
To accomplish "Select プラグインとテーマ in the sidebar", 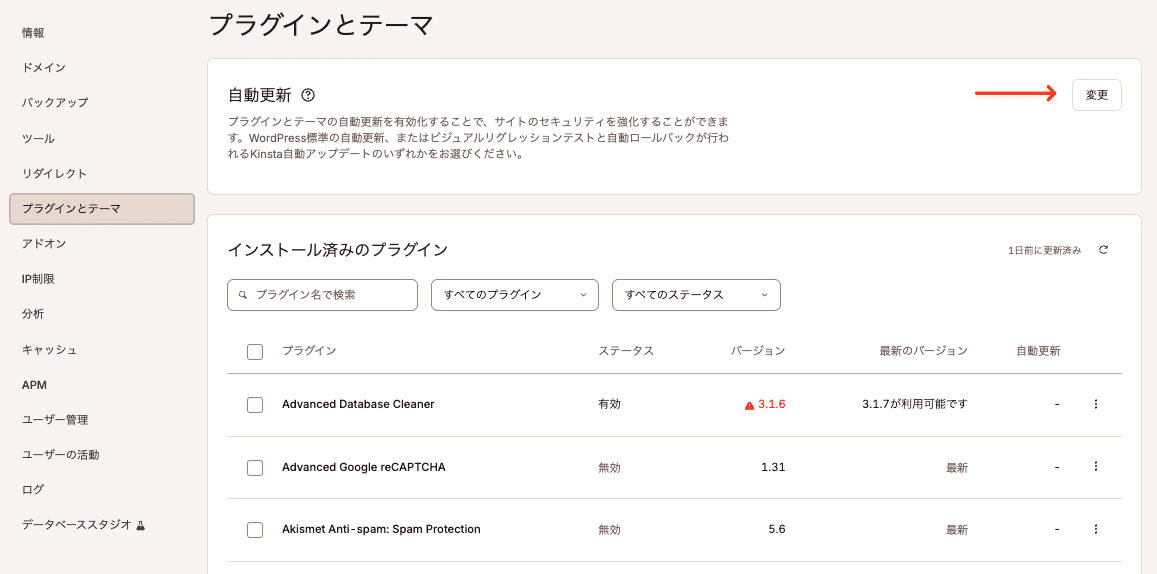I will pyautogui.click(x=102, y=209).
